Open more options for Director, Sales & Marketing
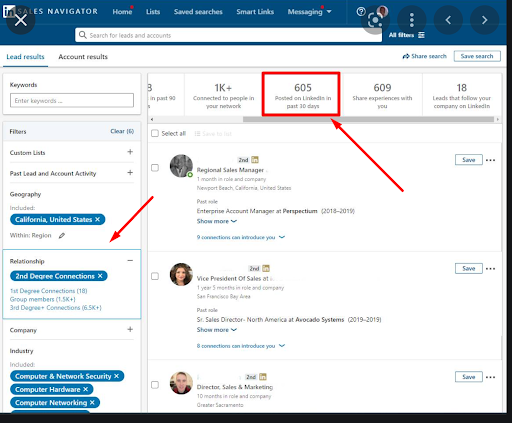Image resolution: width=512 pixels, height=423 pixels. (x=490, y=377)
